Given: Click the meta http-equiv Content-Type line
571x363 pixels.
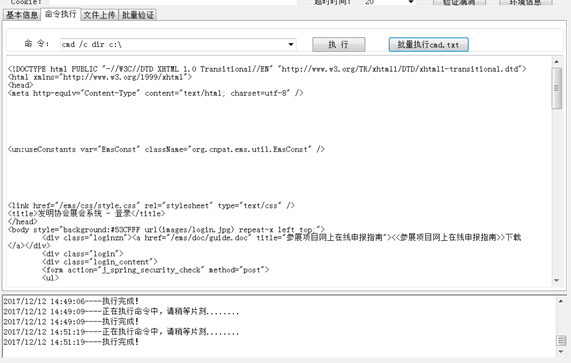Looking at the screenshot, I should pyautogui.click(x=155, y=93).
